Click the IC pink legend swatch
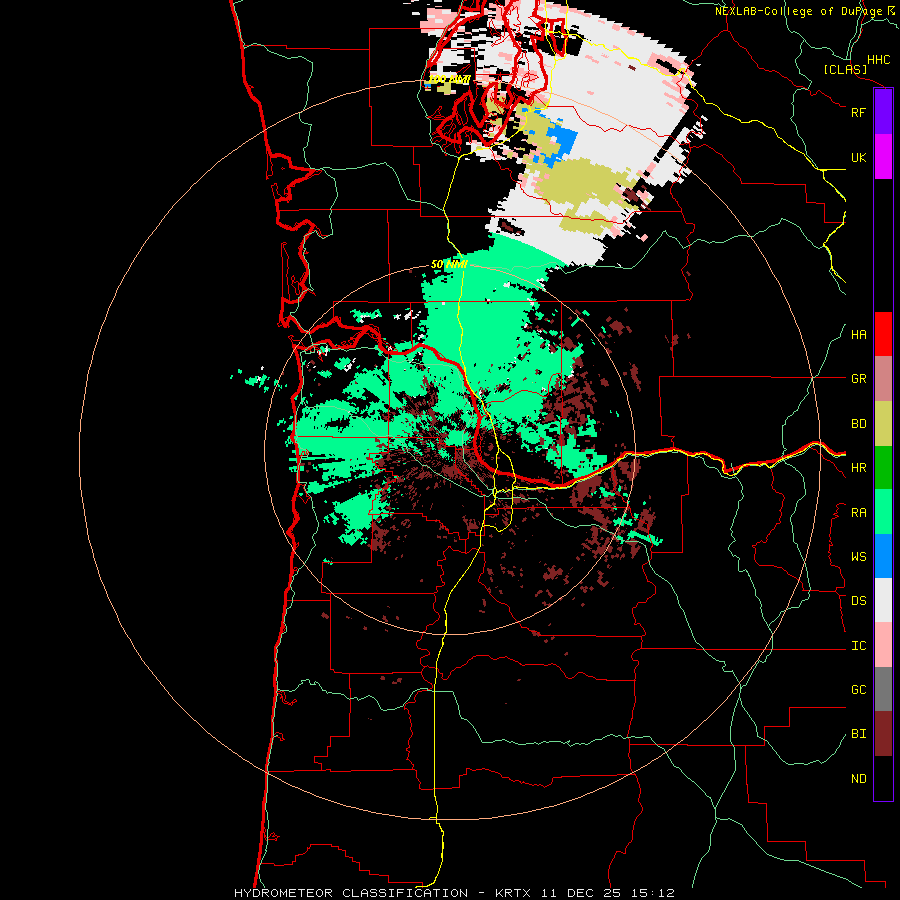This screenshot has height=900, width=900. tap(883, 645)
